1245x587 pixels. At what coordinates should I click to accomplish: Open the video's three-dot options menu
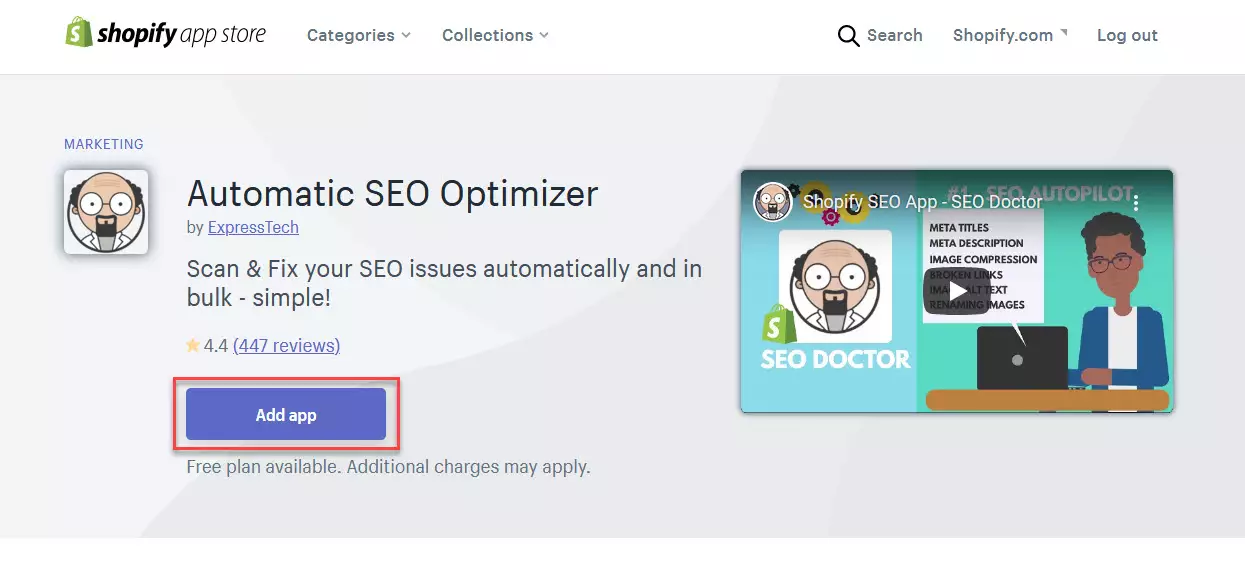[1137, 202]
